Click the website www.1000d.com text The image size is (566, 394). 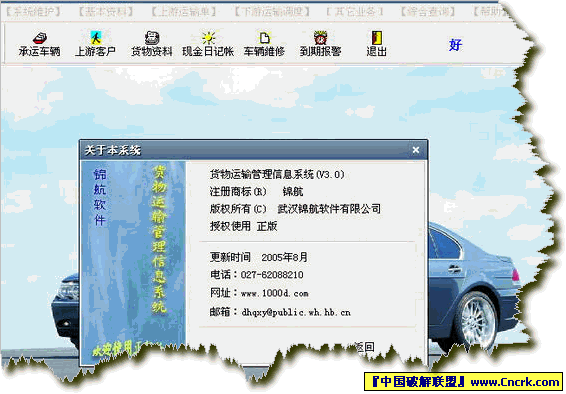pyautogui.click(x=275, y=293)
